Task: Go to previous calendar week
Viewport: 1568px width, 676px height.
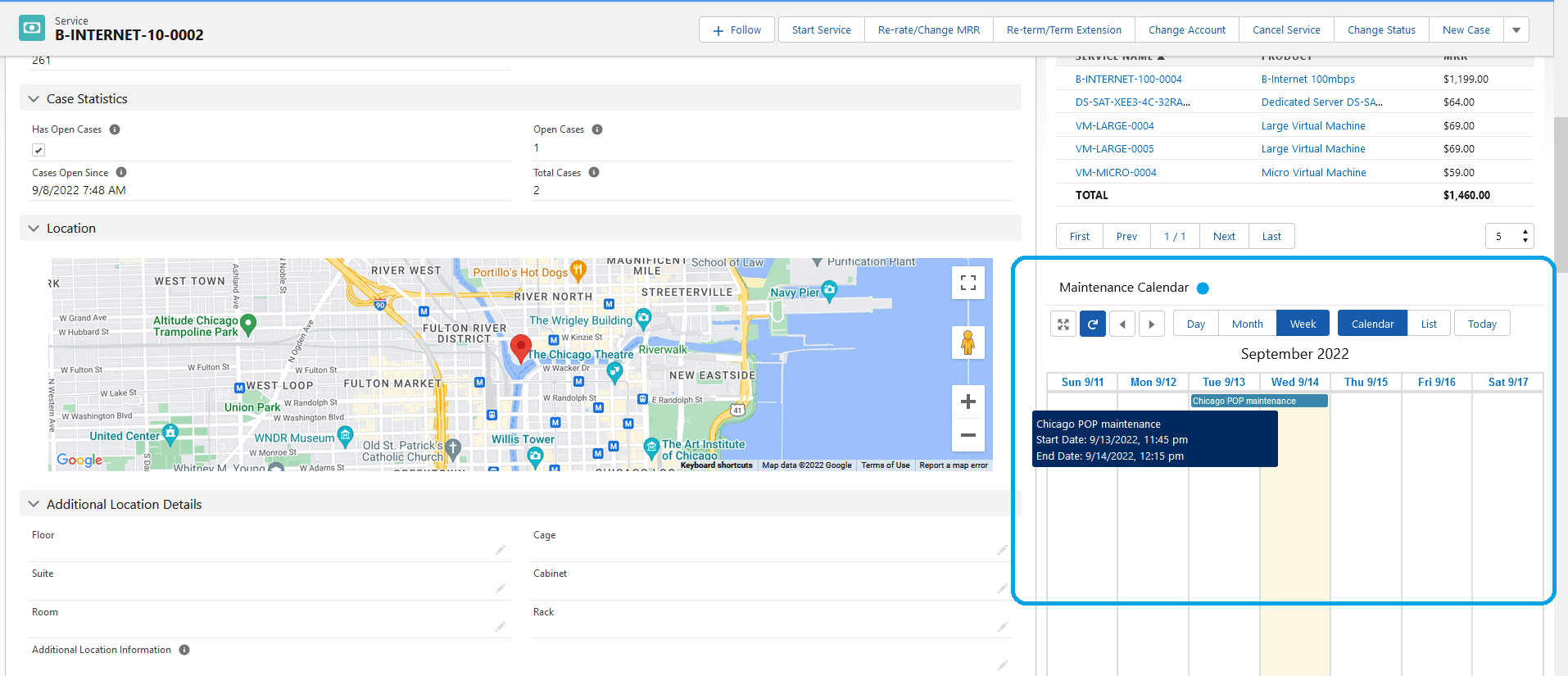Action: pyautogui.click(x=1122, y=324)
